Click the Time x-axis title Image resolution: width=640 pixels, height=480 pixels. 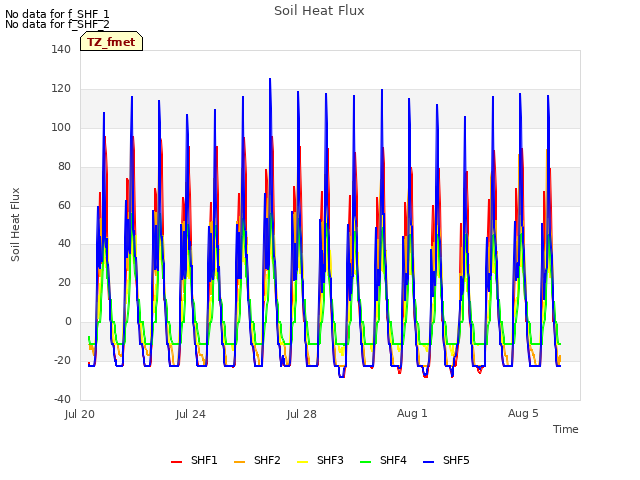[565, 429]
